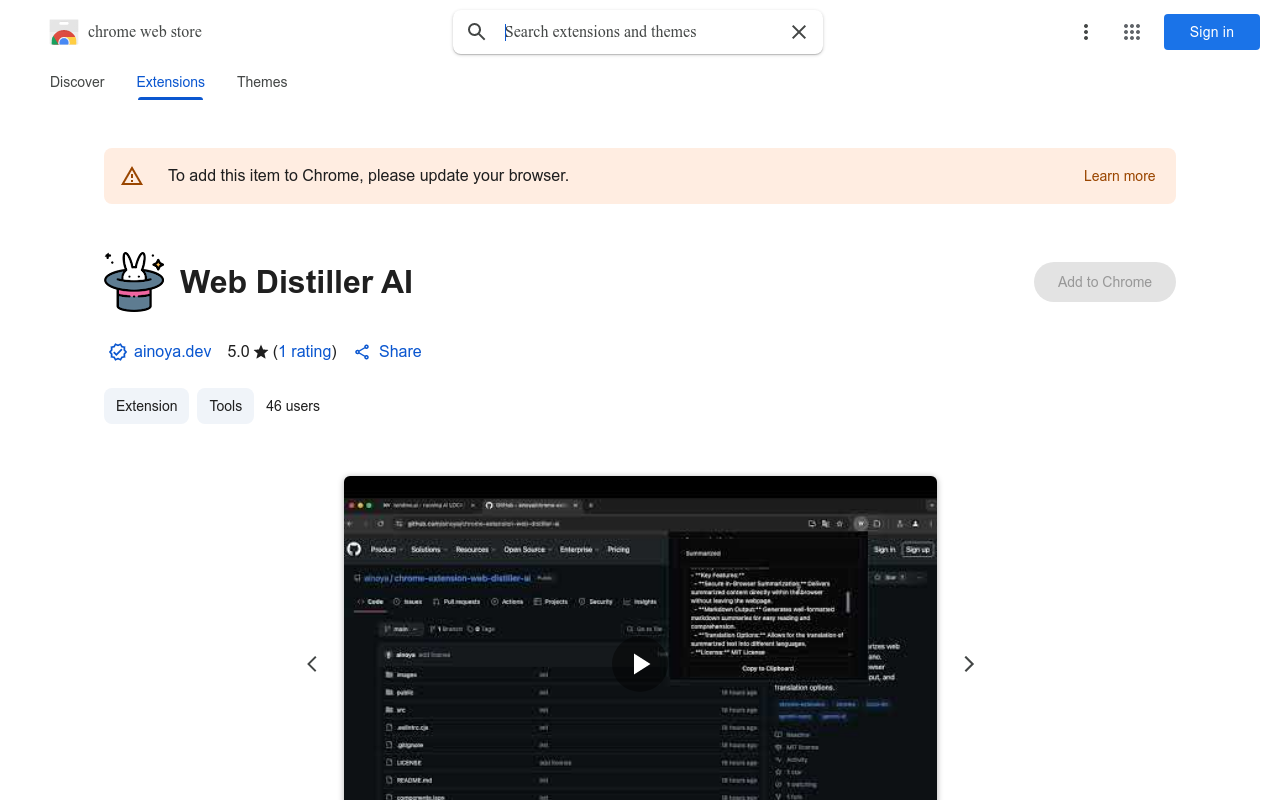Click the share icon
Screen dimensions: 1280x800
362,352
